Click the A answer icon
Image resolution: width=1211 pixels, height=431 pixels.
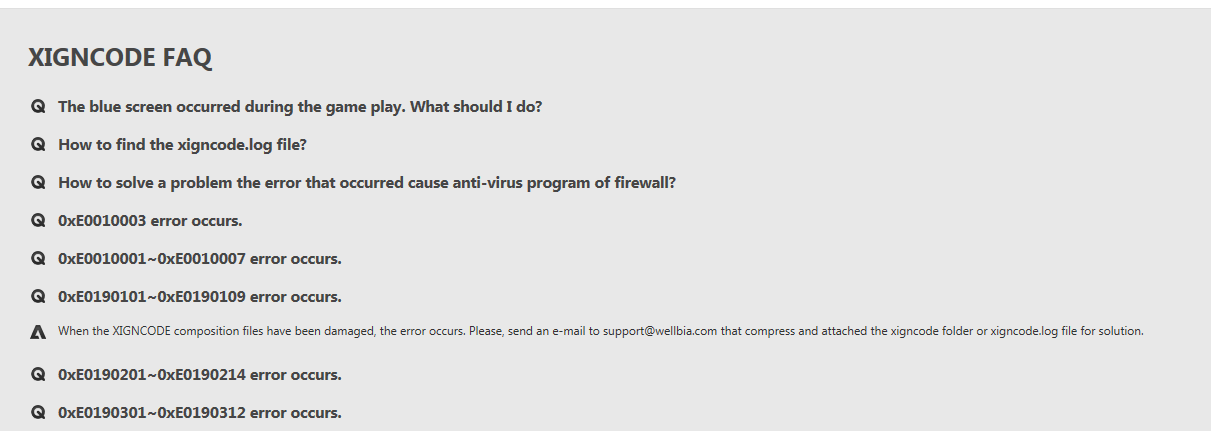point(38,332)
